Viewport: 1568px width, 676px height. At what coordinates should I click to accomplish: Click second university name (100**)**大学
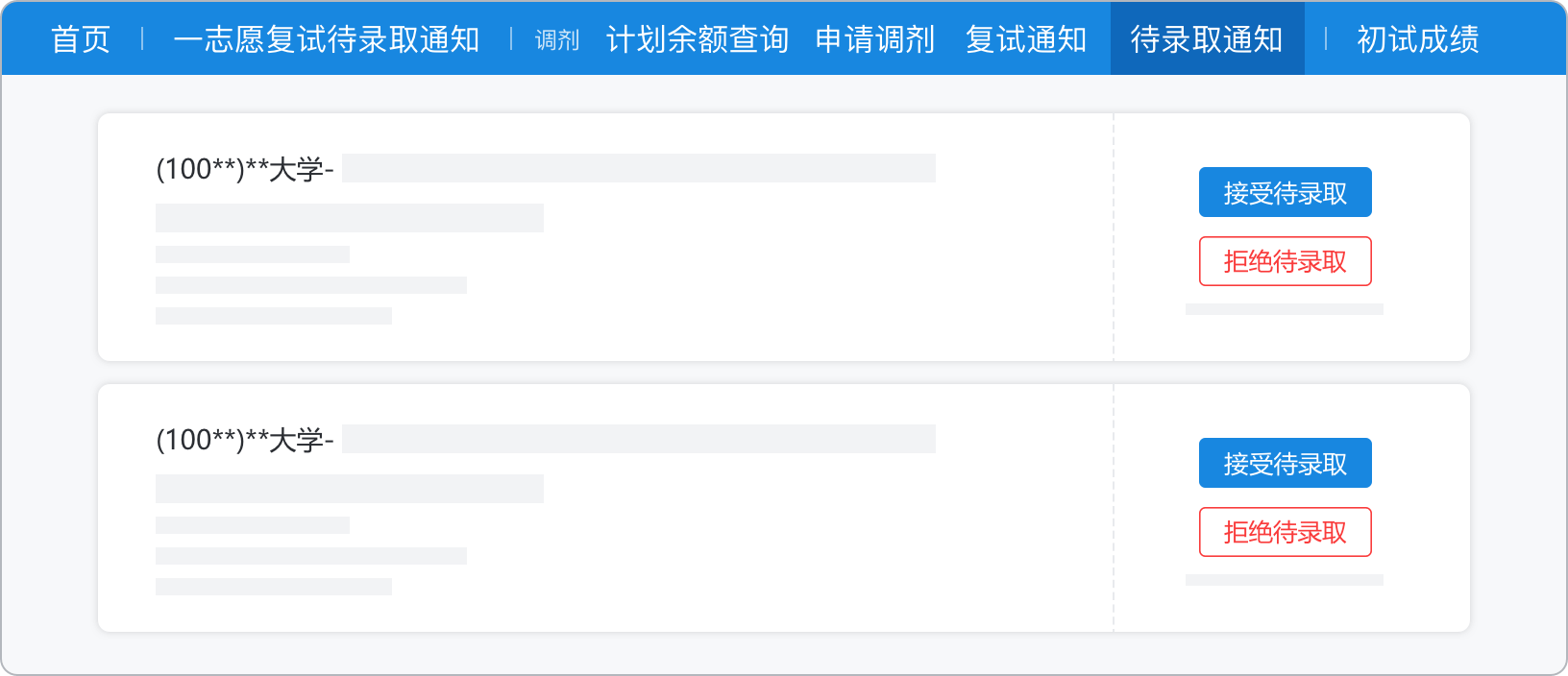pos(245,438)
